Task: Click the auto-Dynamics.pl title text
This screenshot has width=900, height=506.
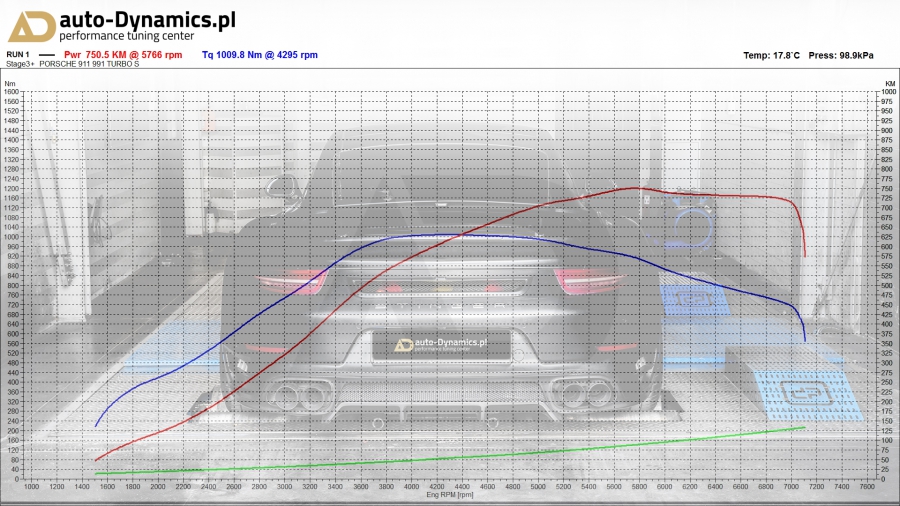Action: click(148, 19)
